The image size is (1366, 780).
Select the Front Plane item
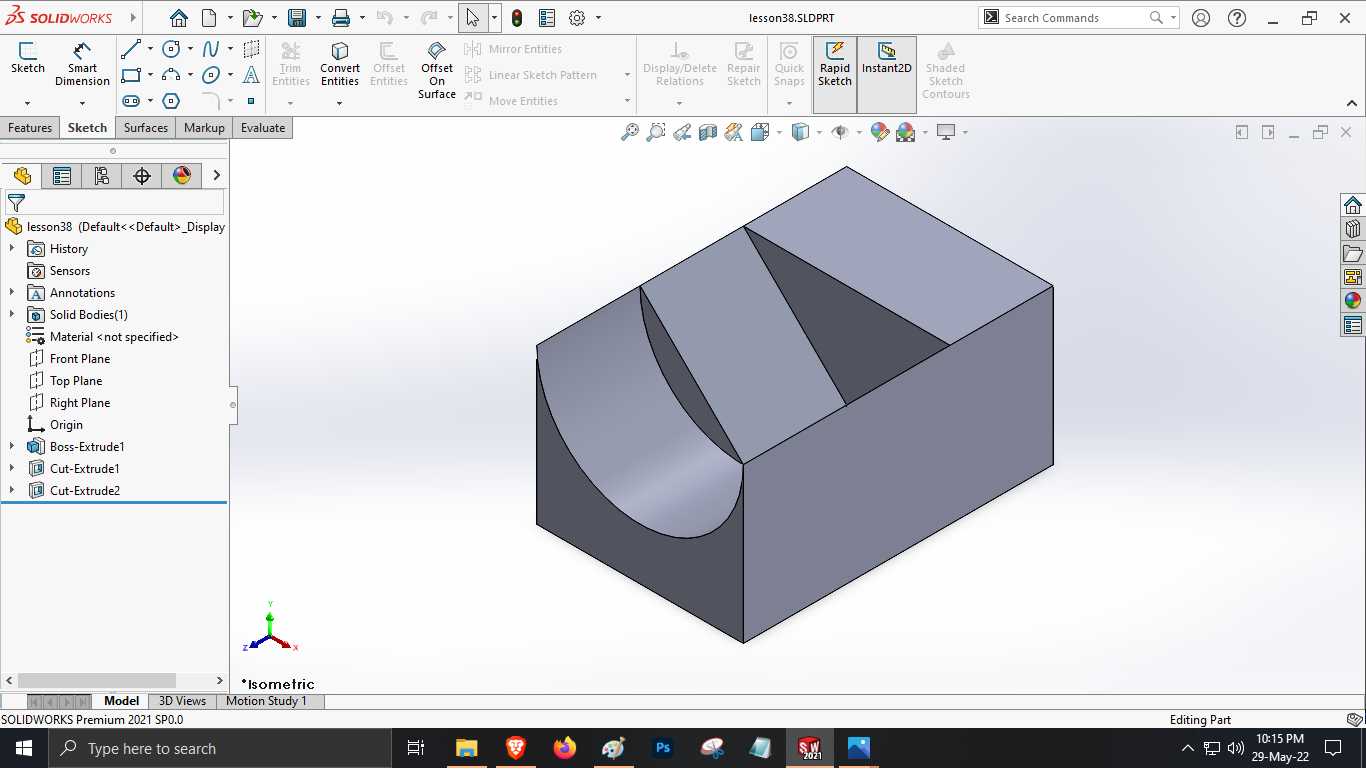(80, 359)
